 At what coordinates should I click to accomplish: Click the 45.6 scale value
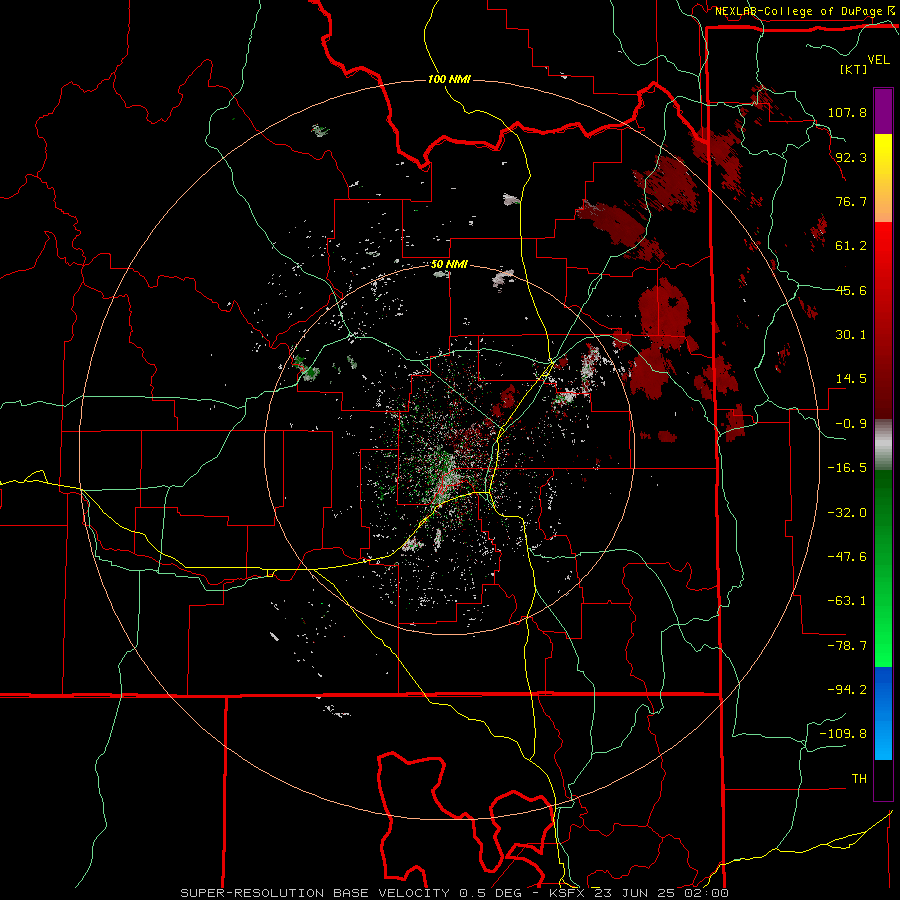851,290
